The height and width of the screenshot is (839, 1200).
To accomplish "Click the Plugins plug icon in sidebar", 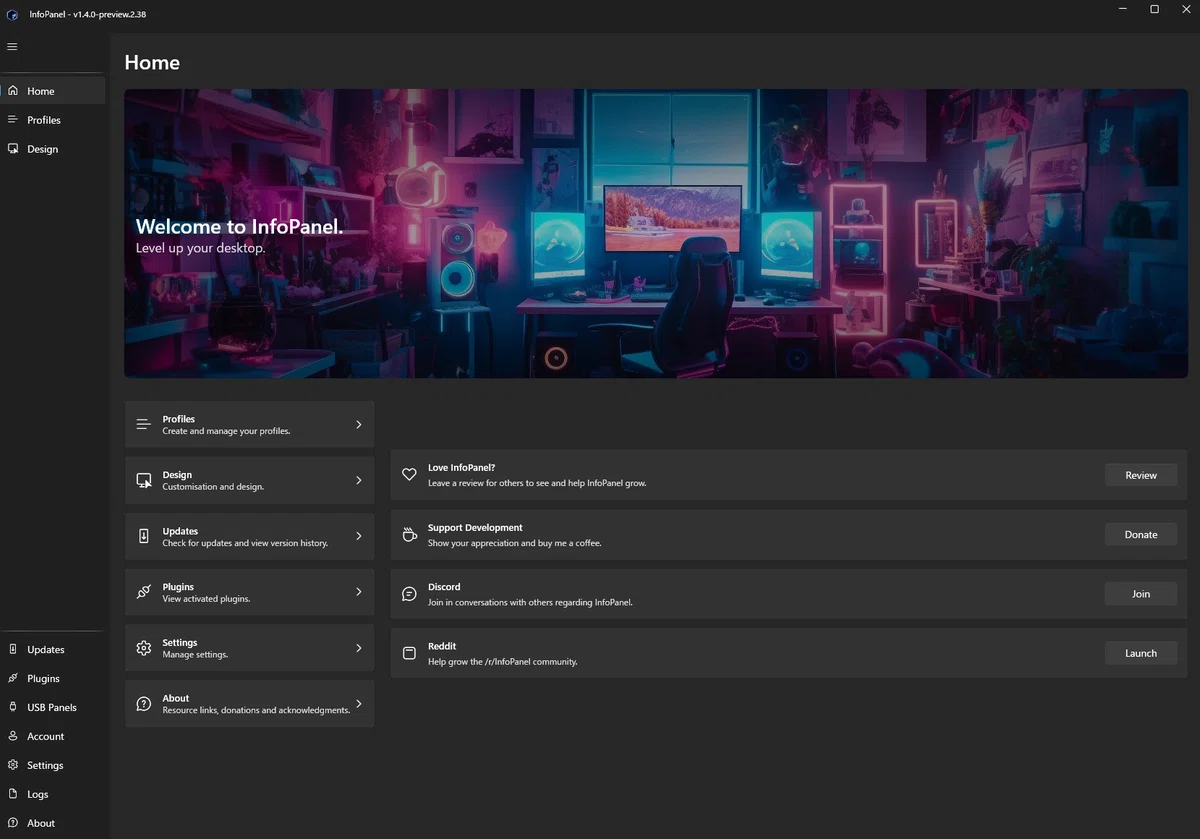I will 12,678.
